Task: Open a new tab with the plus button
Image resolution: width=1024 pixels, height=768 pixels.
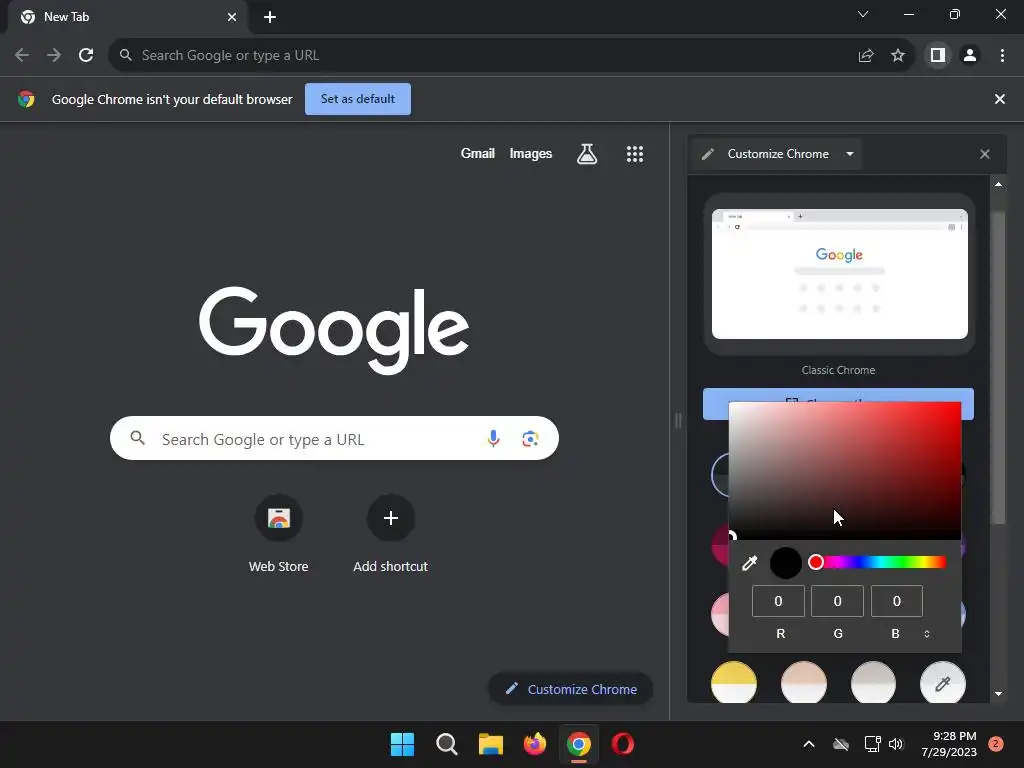Action: (270, 17)
